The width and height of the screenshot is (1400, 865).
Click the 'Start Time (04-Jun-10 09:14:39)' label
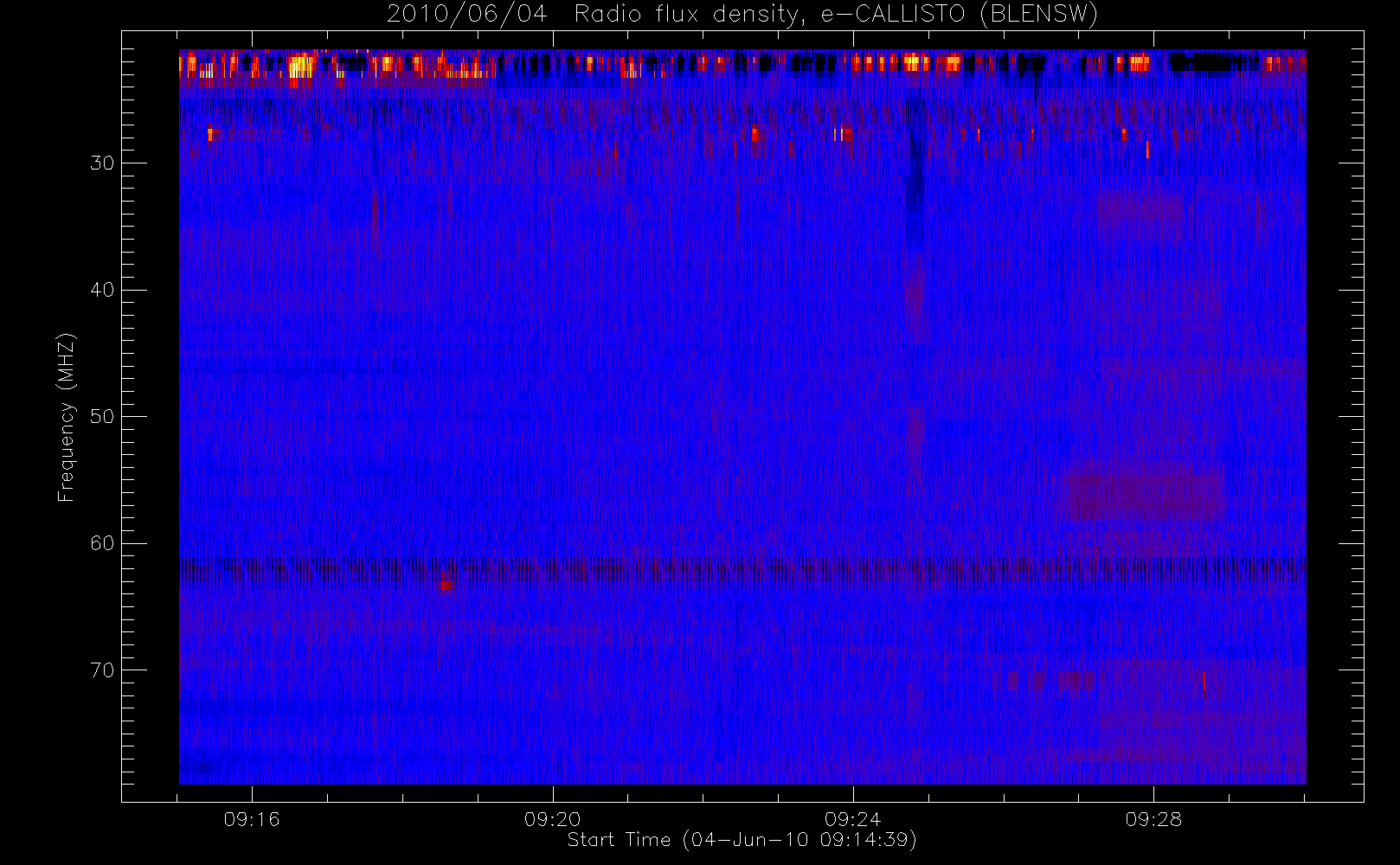click(x=742, y=840)
